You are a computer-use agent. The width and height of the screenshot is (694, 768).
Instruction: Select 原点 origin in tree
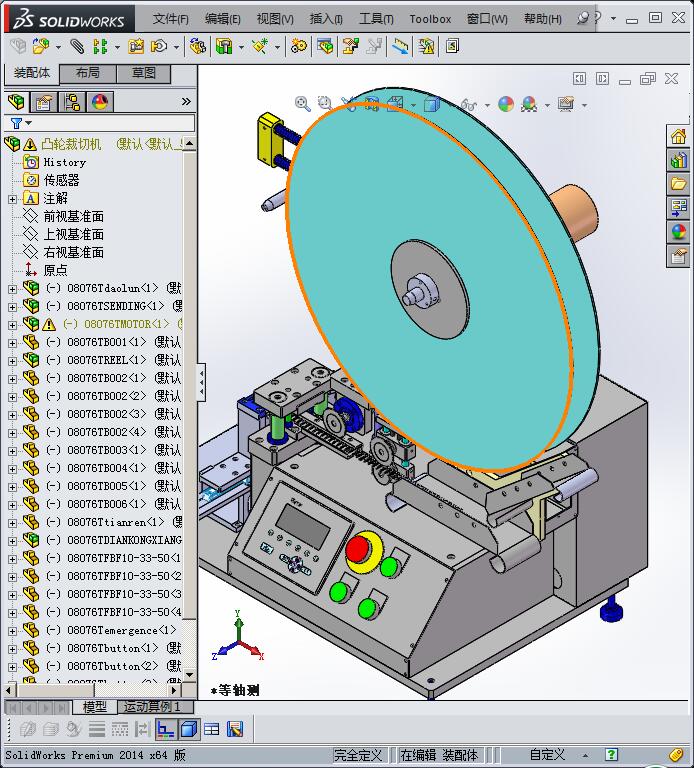tap(55, 270)
